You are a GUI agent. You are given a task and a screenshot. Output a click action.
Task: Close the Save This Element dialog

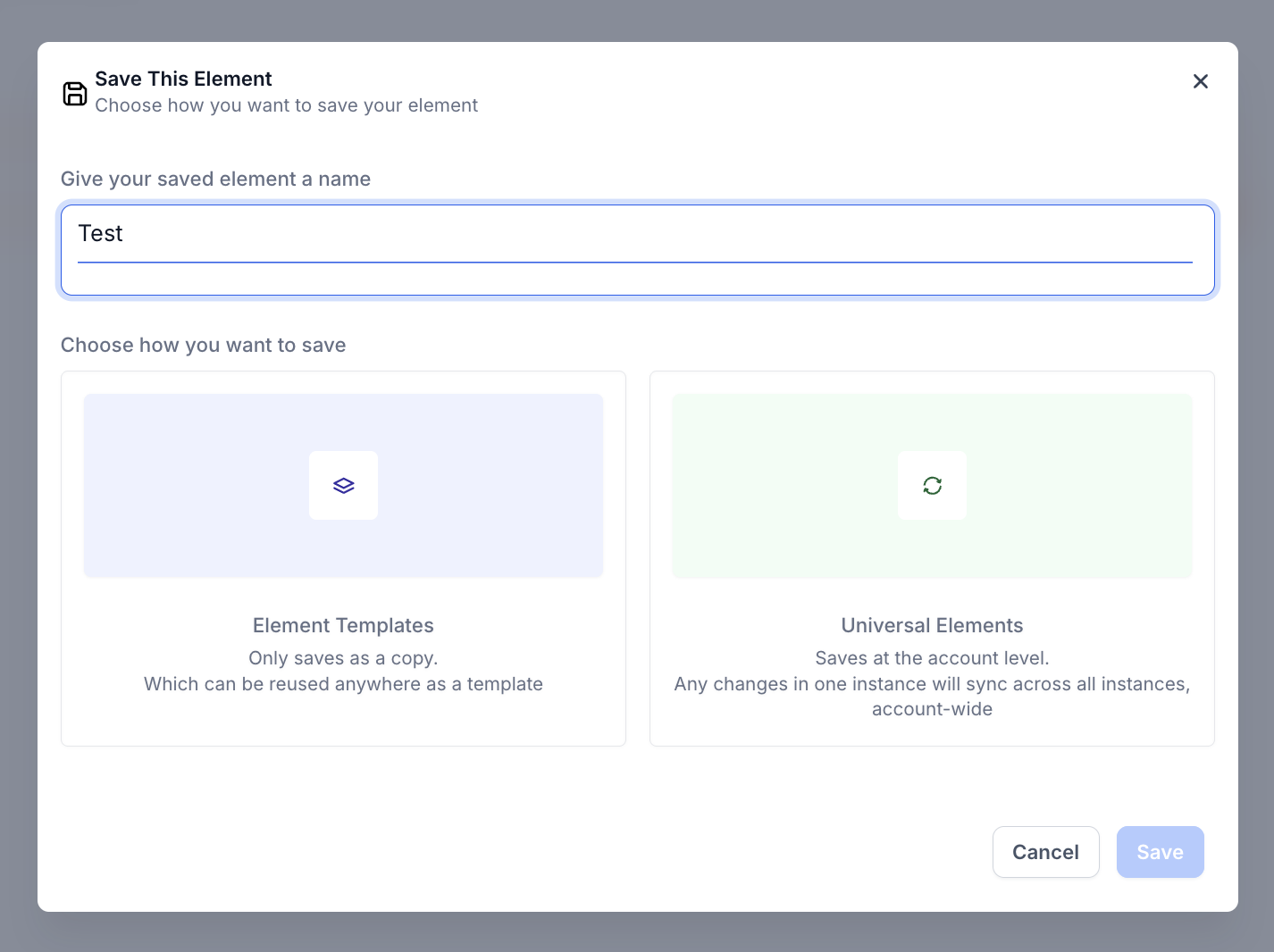point(1200,81)
